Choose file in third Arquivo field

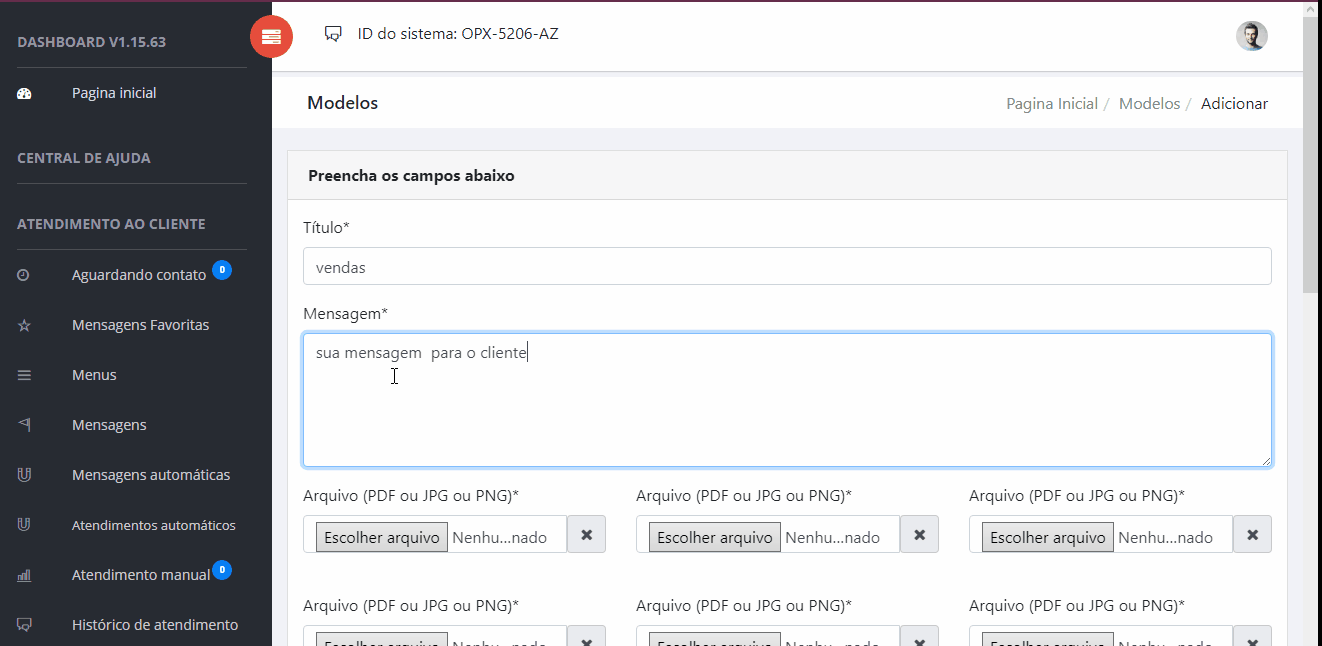coord(1048,537)
